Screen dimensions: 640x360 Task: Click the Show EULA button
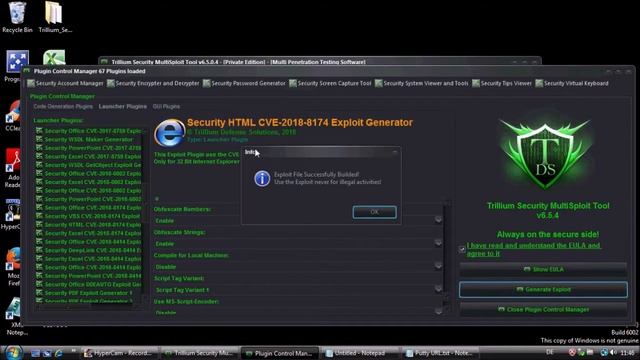point(543,269)
